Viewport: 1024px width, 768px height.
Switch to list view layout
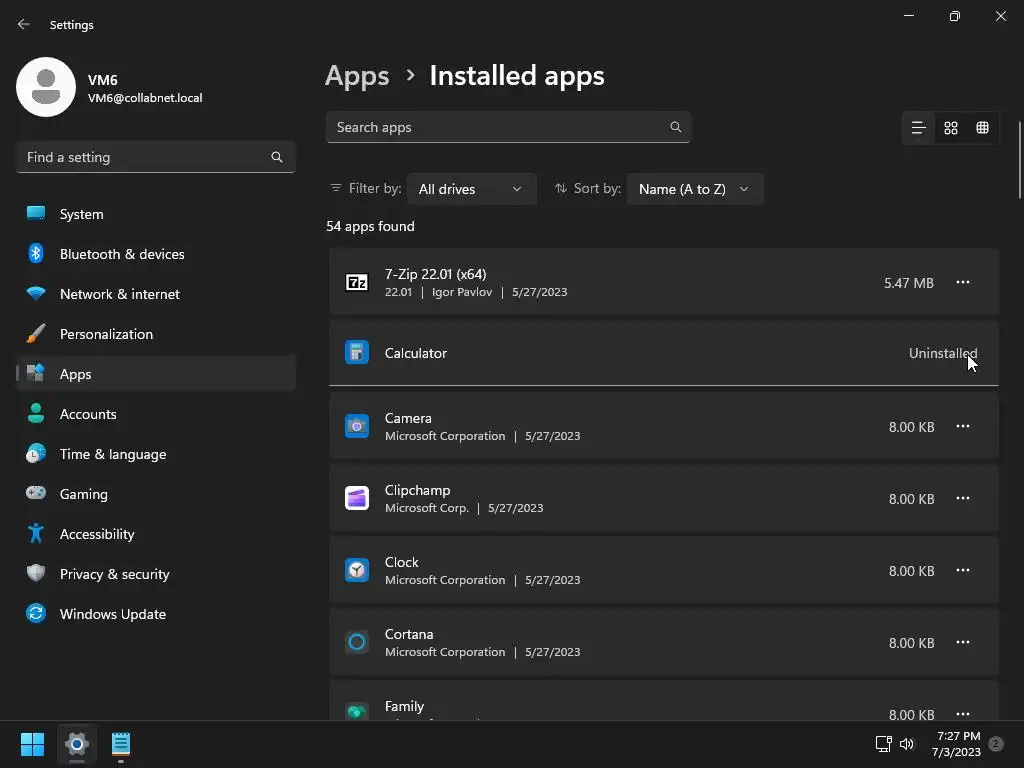918,128
